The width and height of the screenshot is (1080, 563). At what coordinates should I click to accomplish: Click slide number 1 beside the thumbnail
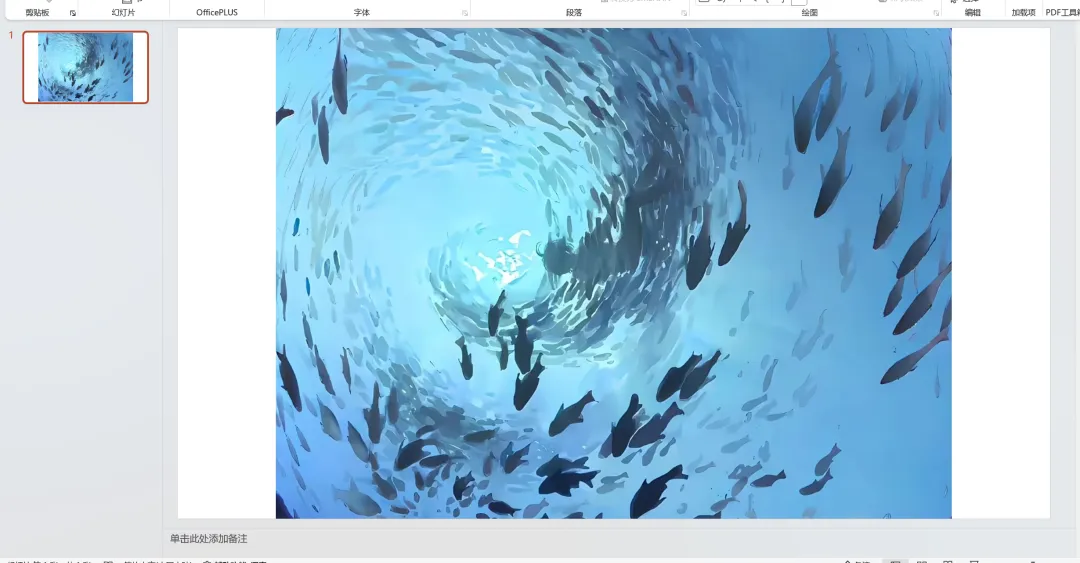click(11, 35)
